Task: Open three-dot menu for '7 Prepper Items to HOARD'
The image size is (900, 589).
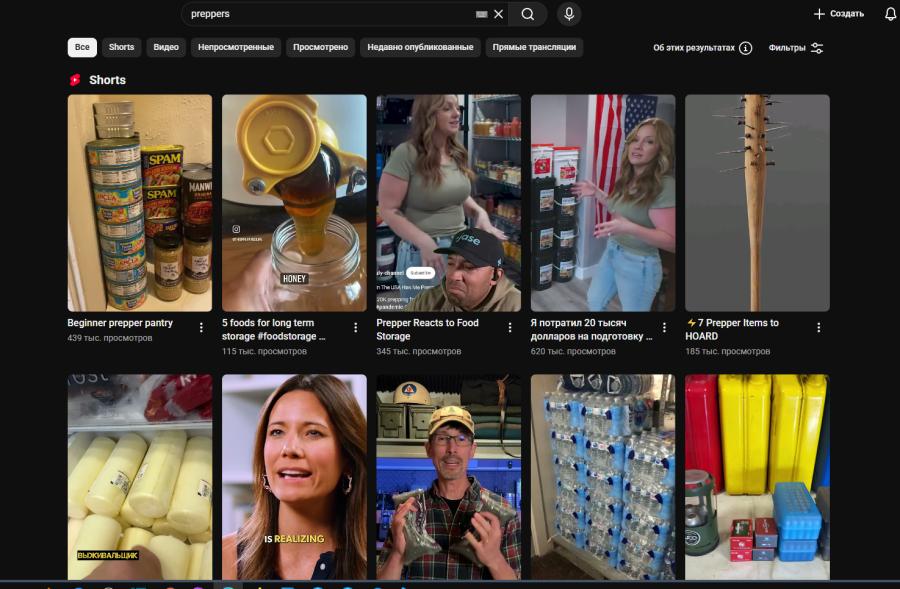Action: point(819,327)
